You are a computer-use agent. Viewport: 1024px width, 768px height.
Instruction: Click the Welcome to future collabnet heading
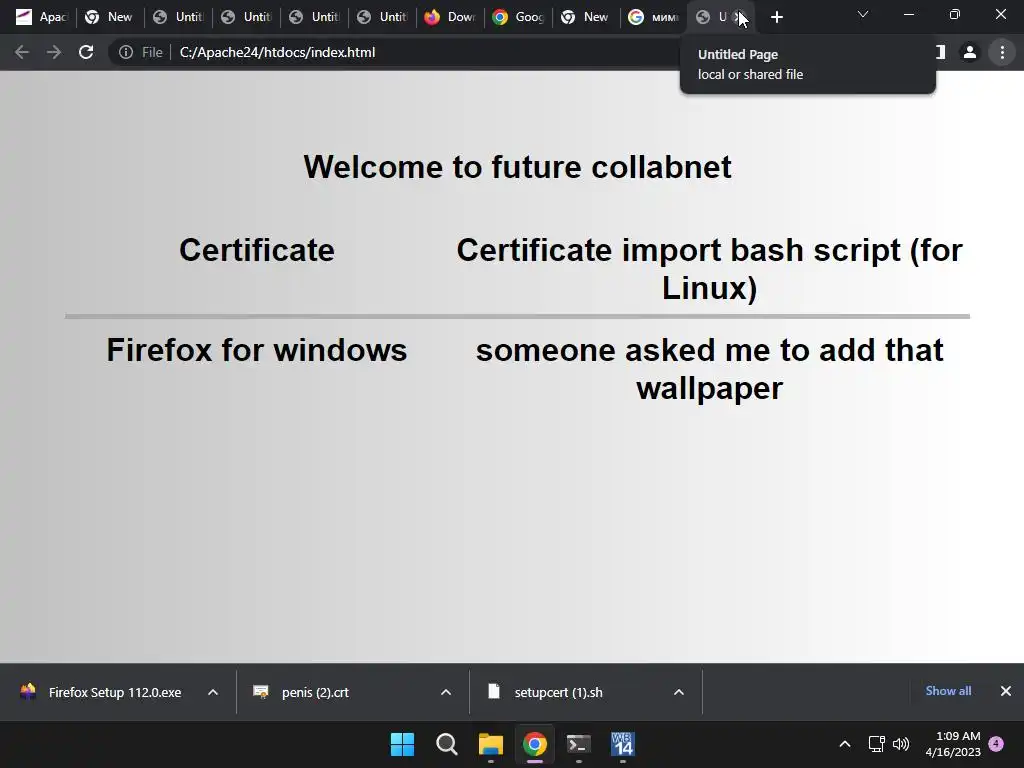[517, 167]
